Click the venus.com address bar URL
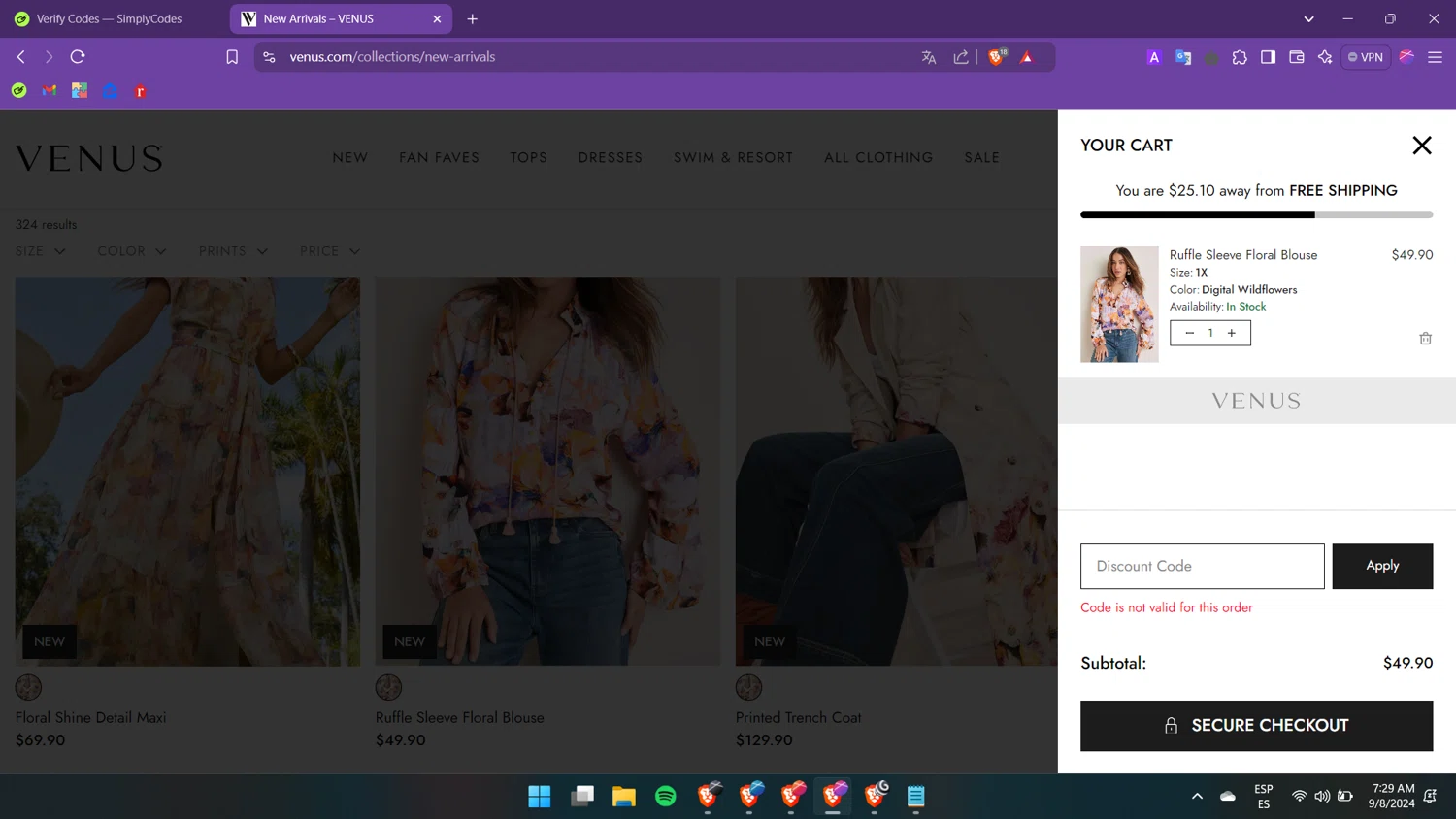 click(x=392, y=57)
